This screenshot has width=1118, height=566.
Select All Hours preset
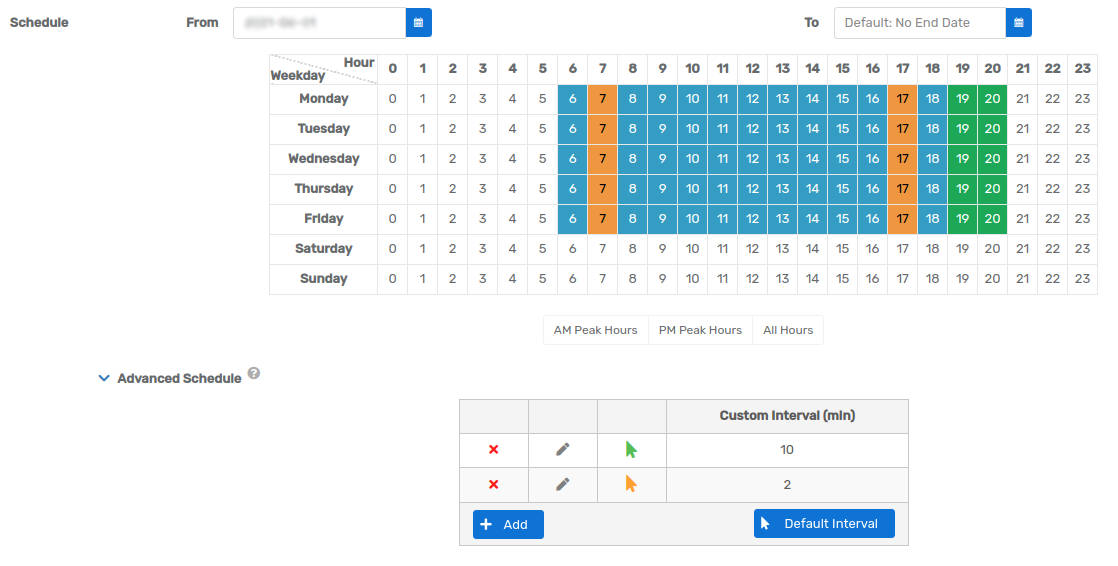pyautogui.click(x=788, y=330)
